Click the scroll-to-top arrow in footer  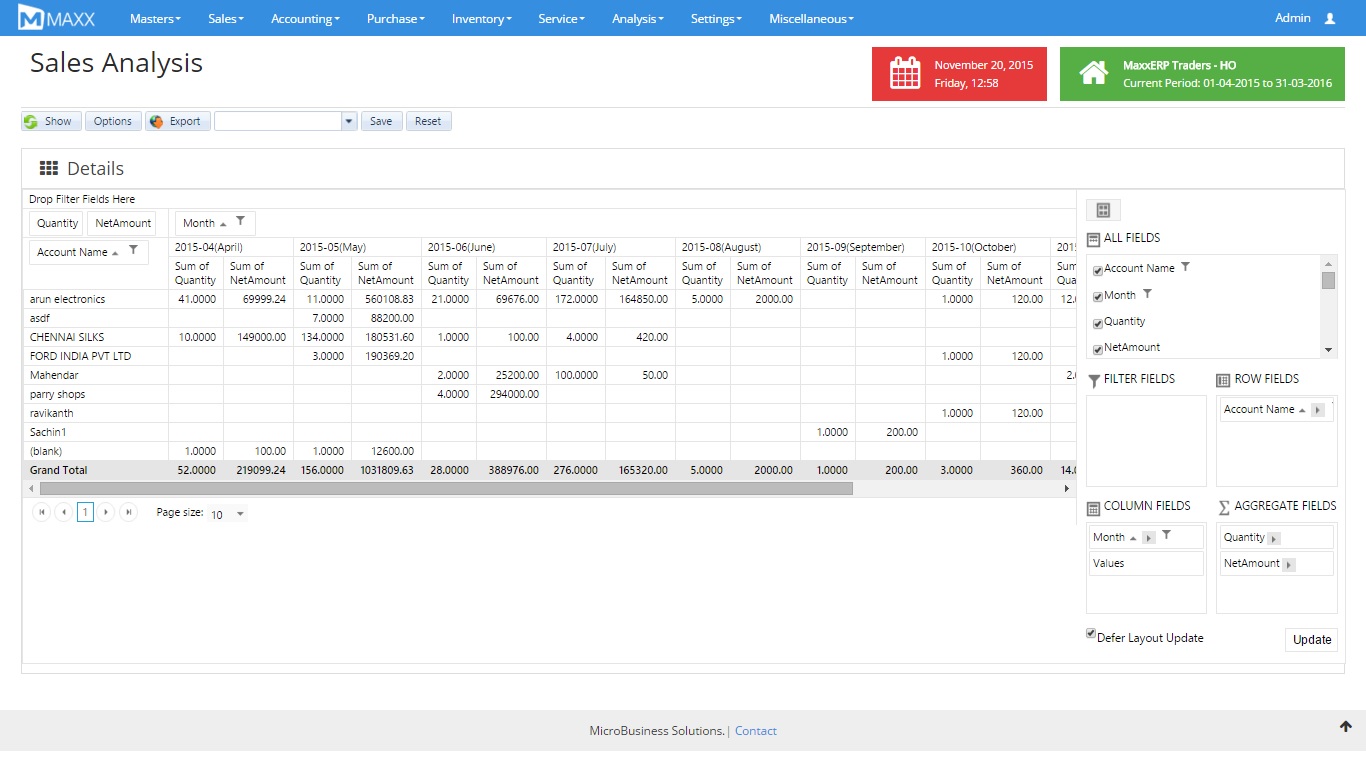(1345, 727)
